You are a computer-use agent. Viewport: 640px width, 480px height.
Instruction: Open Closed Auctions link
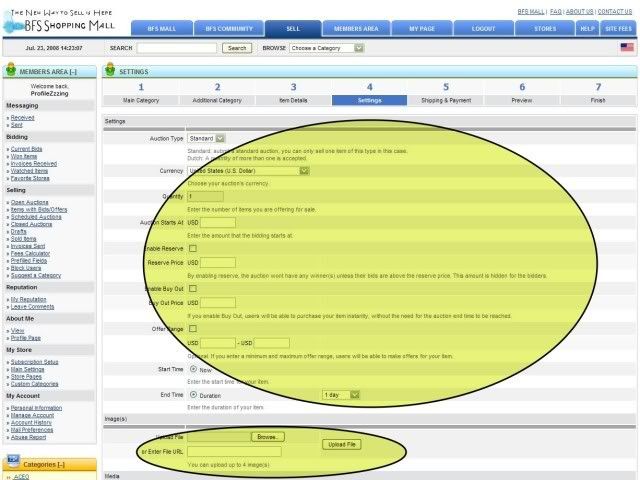coord(31,224)
